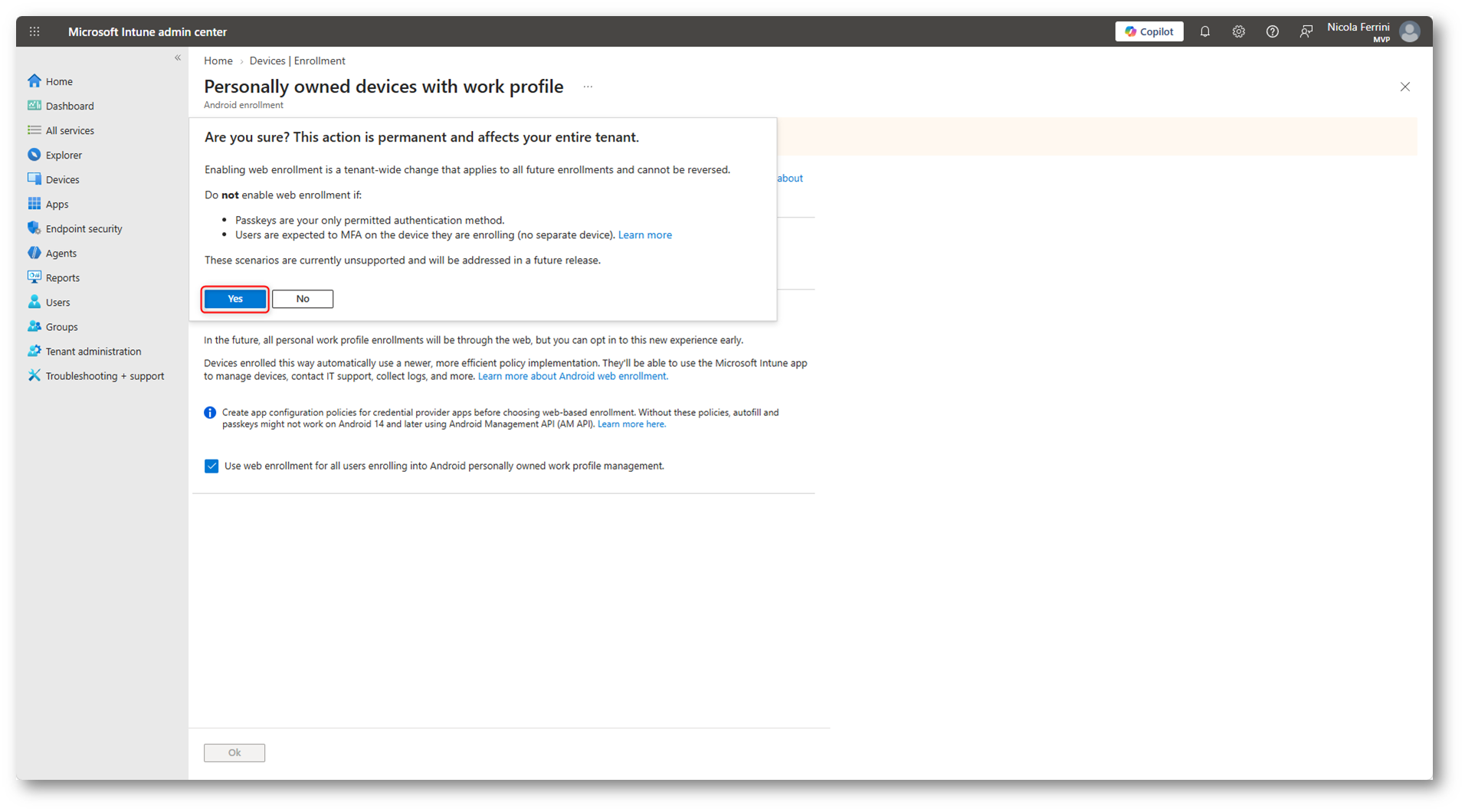Image resolution: width=1465 pixels, height=812 pixels.
Task: Click the Endpoint security shield icon
Action: point(34,228)
